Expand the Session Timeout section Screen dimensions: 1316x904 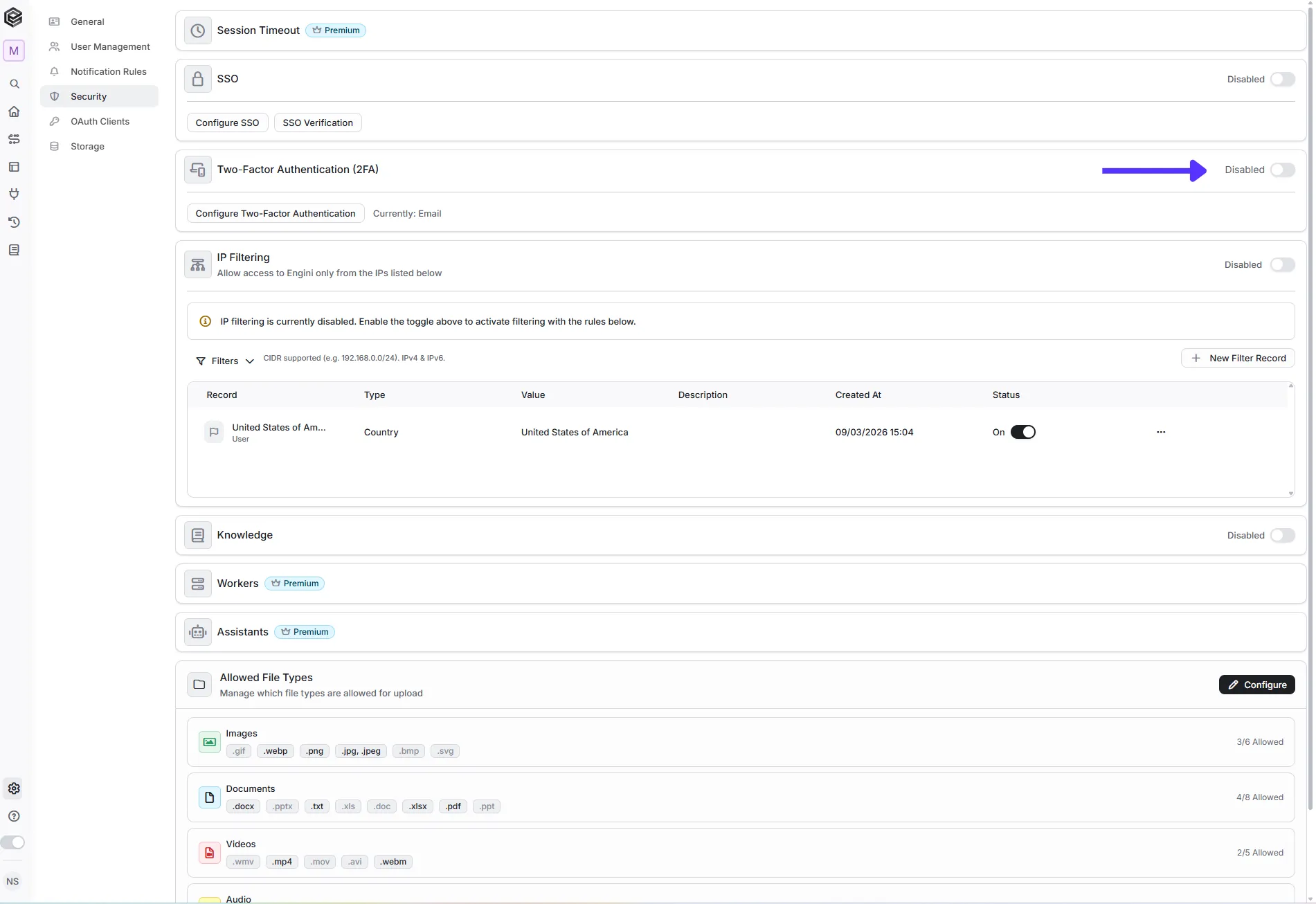(740, 30)
